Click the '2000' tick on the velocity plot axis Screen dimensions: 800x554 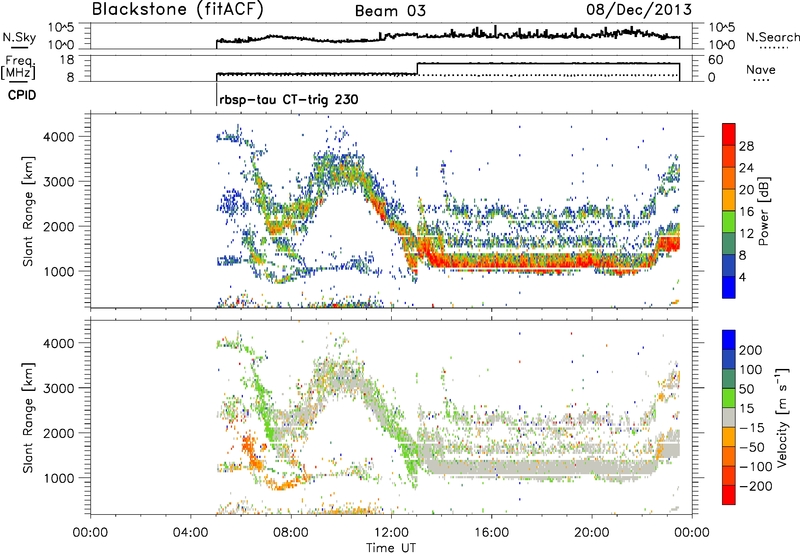(58, 433)
